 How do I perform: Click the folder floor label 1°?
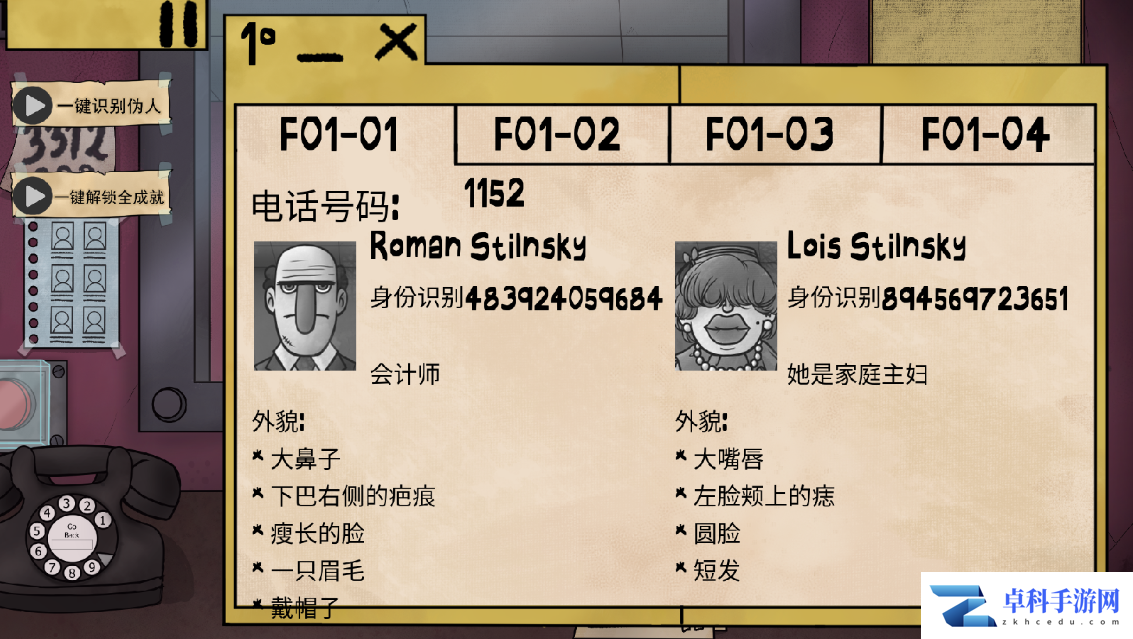point(258,43)
